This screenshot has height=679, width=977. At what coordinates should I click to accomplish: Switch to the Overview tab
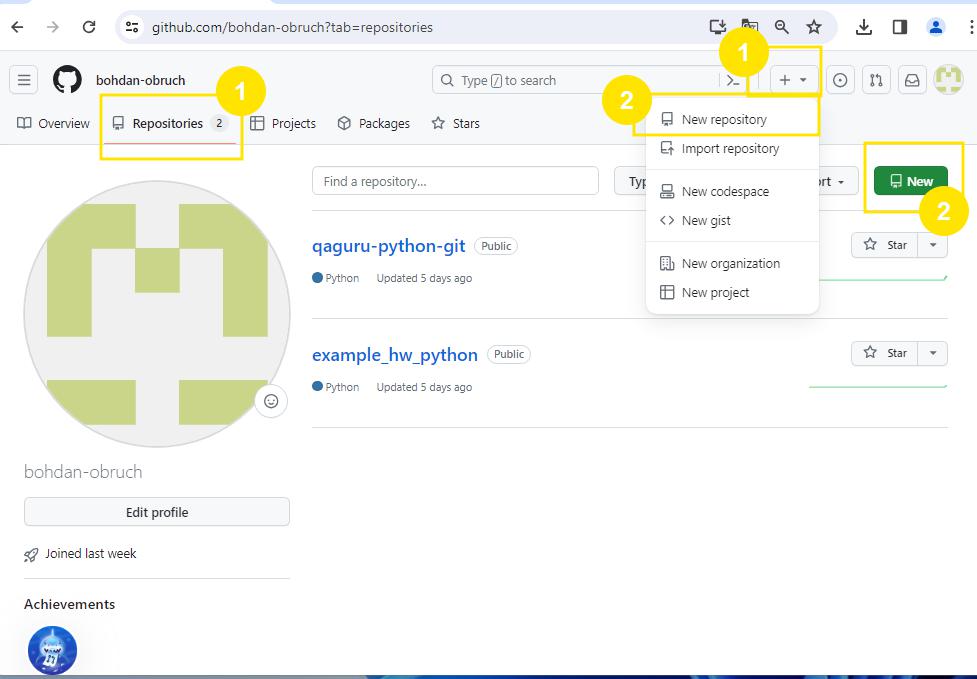(54, 123)
